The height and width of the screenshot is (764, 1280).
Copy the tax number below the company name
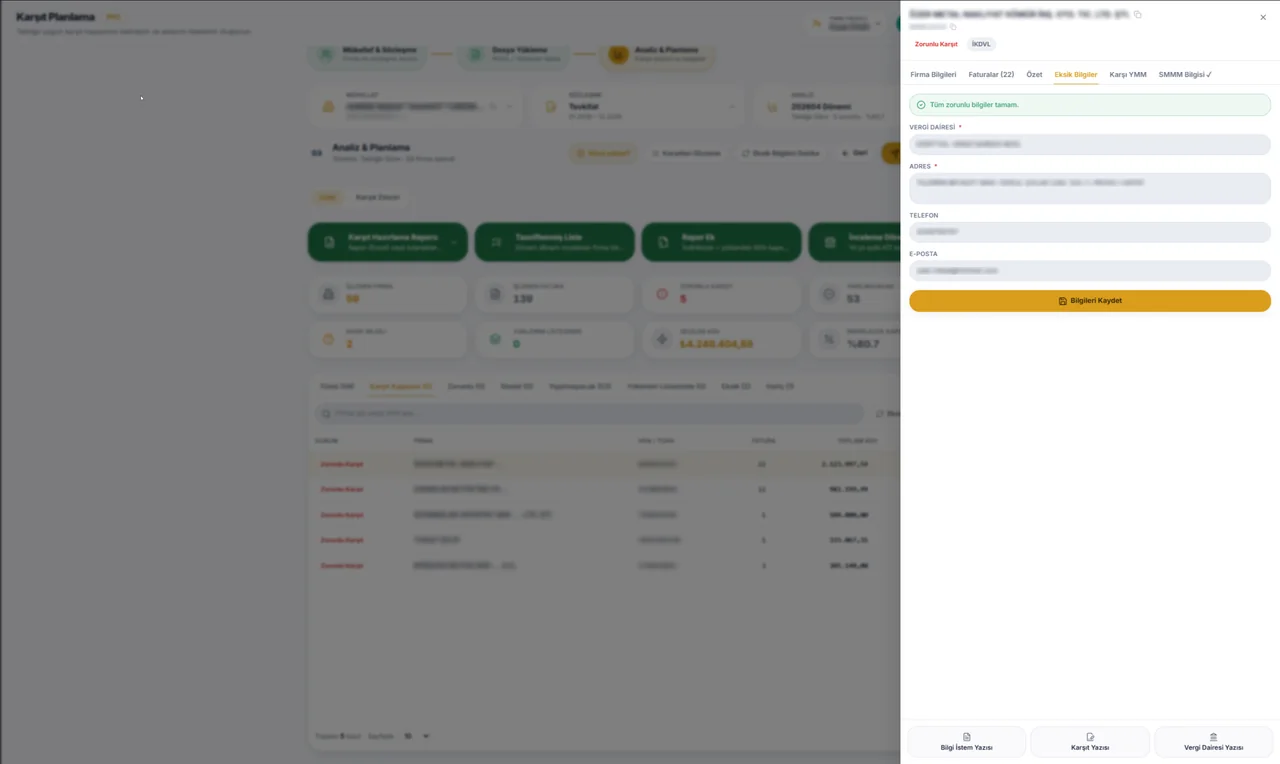pyautogui.click(x=953, y=27)
